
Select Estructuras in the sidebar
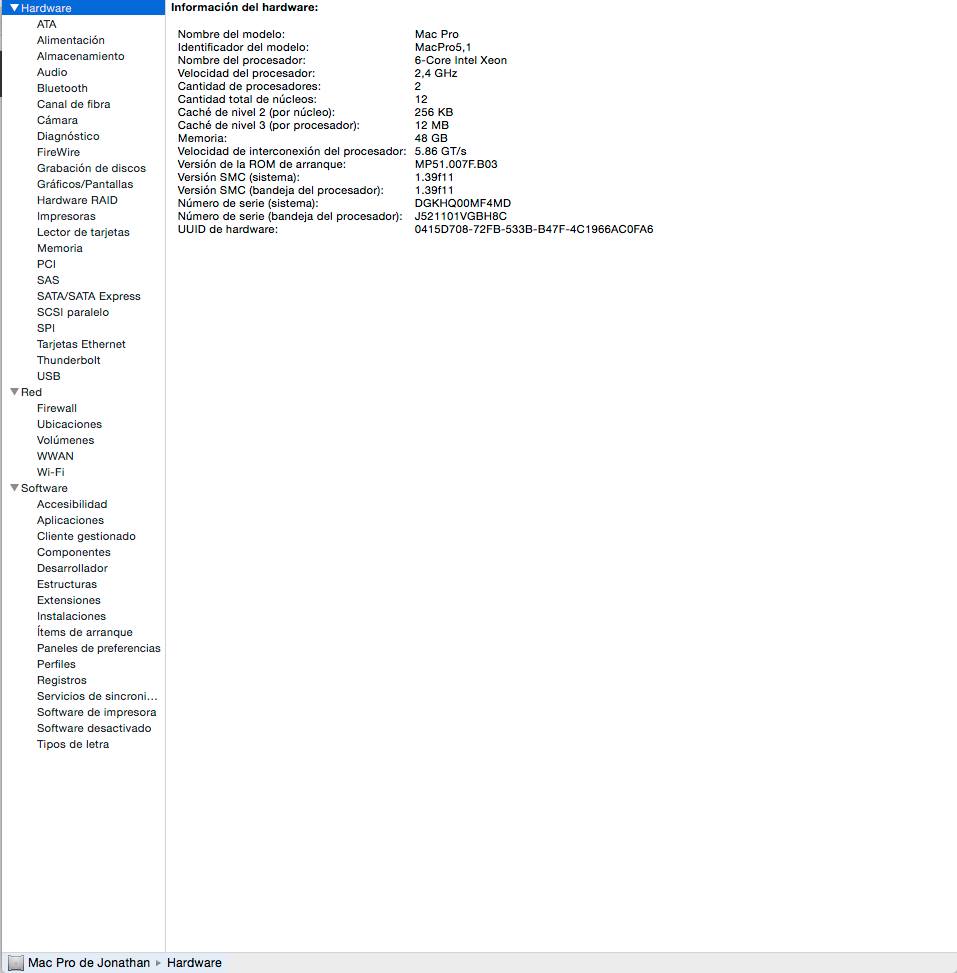(66, 585)
